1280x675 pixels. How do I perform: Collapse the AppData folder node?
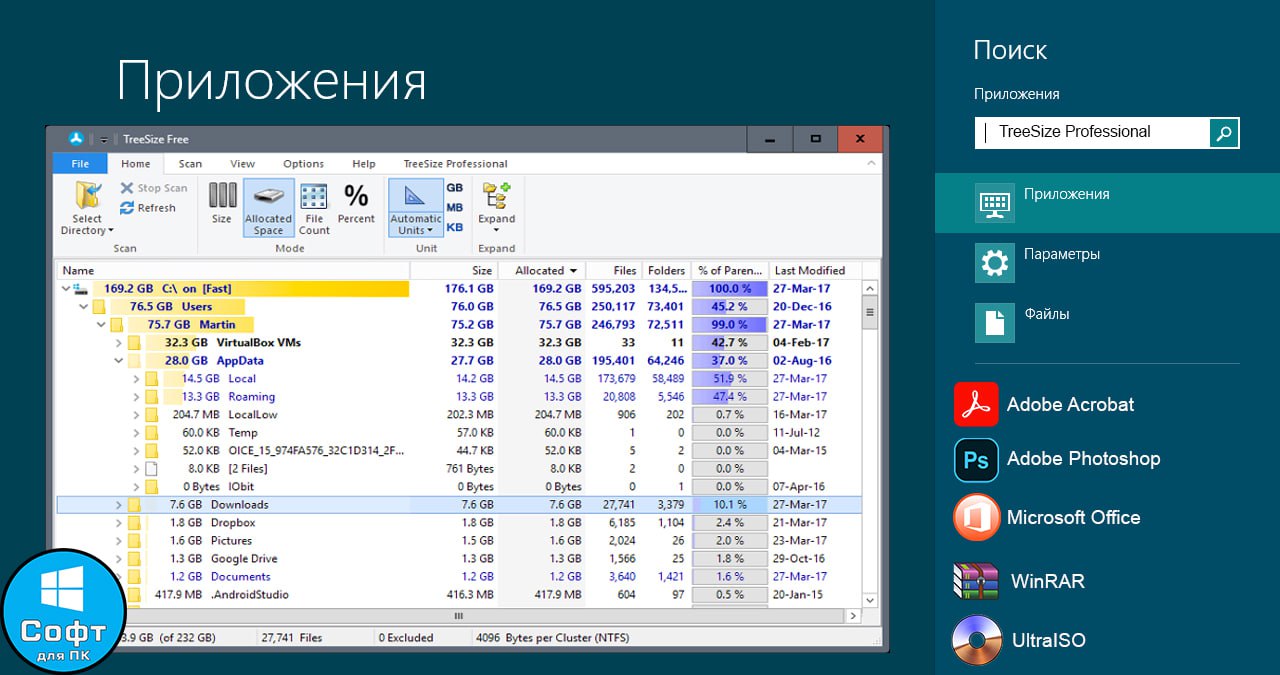click(119, 361)
